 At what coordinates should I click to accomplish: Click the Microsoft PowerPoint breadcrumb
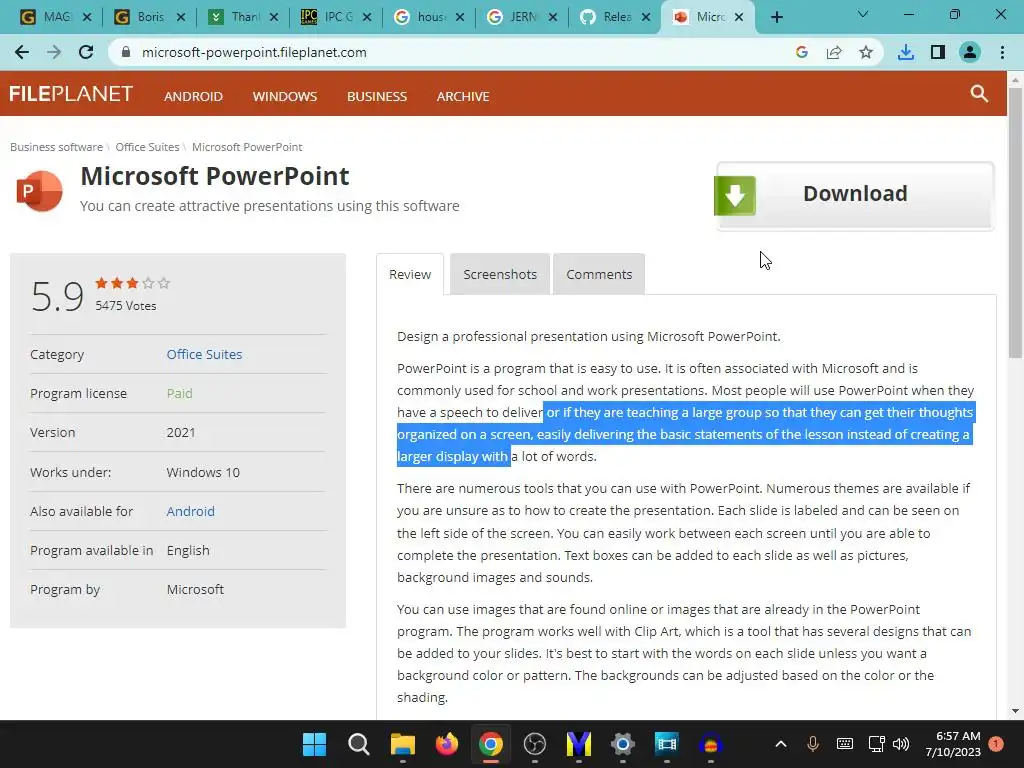tap(247, 147)
